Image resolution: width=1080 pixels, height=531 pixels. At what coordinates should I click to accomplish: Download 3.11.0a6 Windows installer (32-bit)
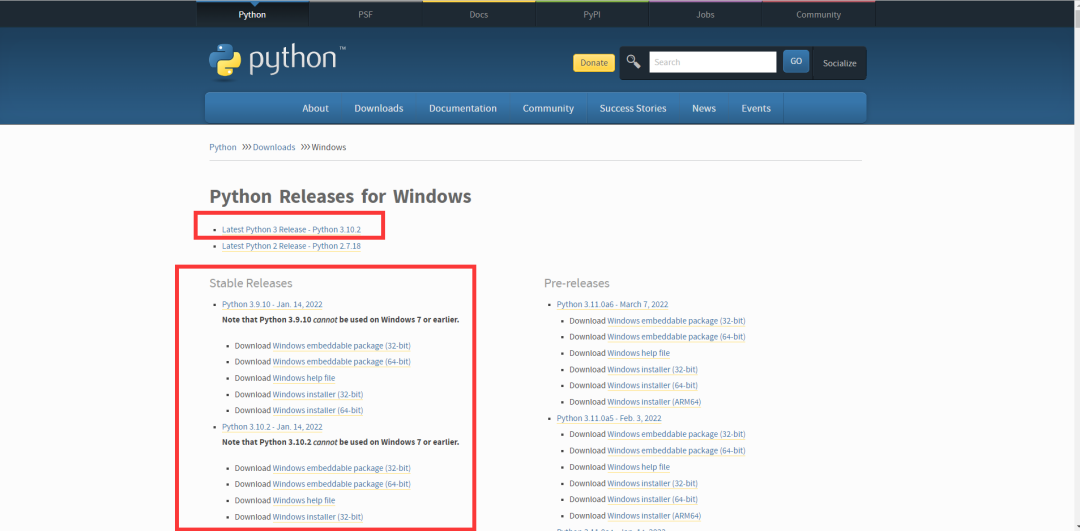click(652, 370)
